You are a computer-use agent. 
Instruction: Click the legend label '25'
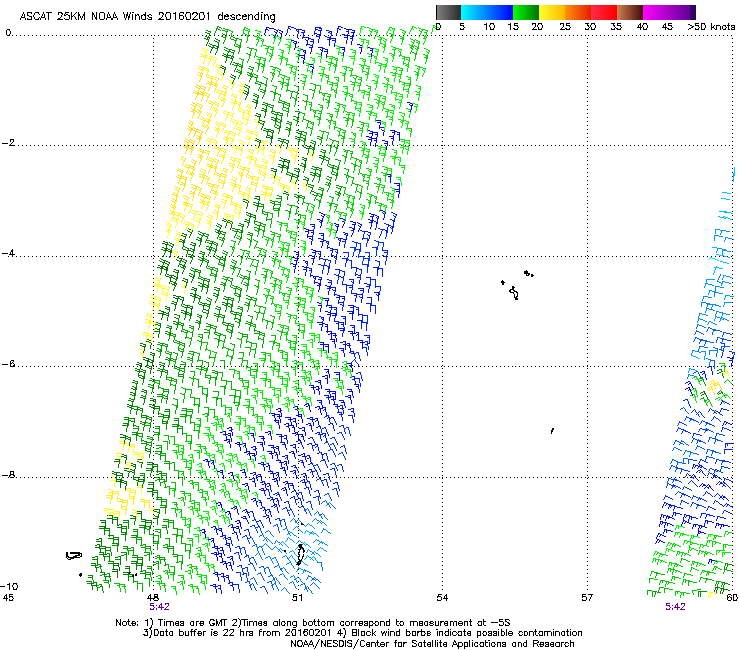point(565,27)
